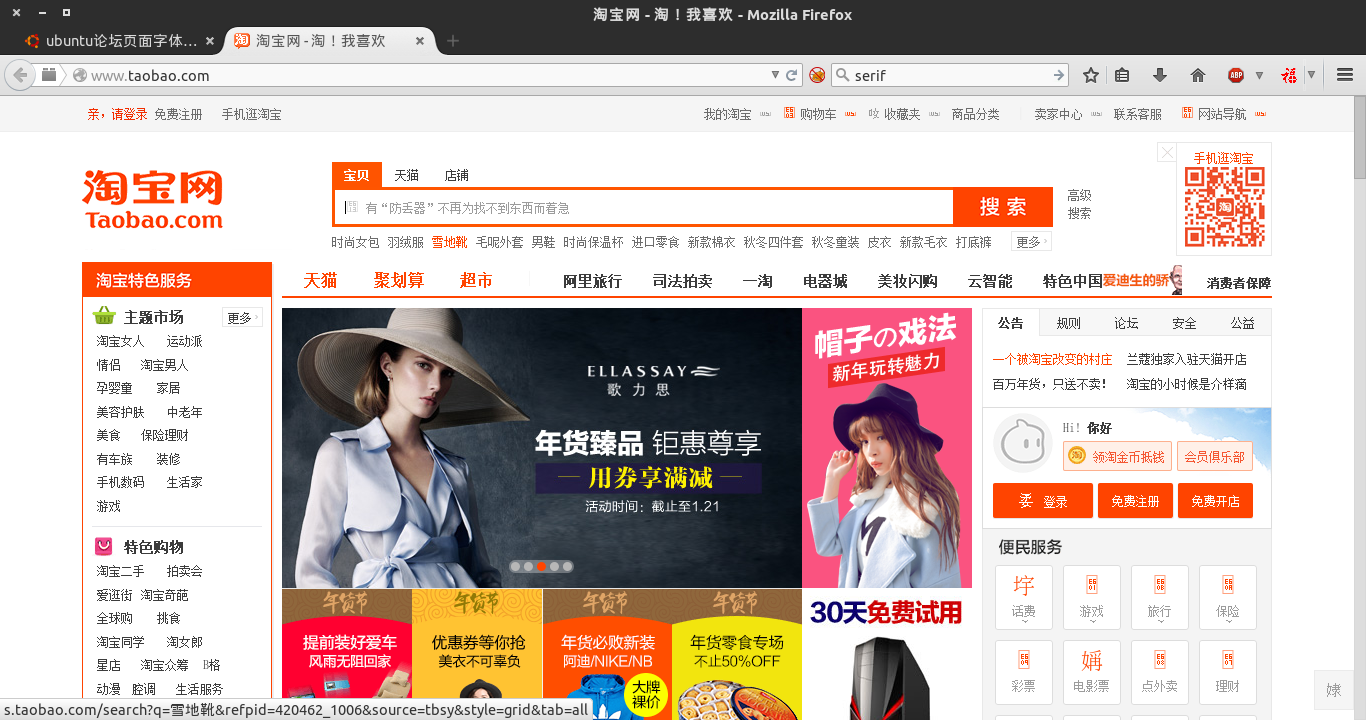Bookmark this page with the star icon
This screenshot has height=720, width=1366.
pyautogui.click(x=1091, y=75)
